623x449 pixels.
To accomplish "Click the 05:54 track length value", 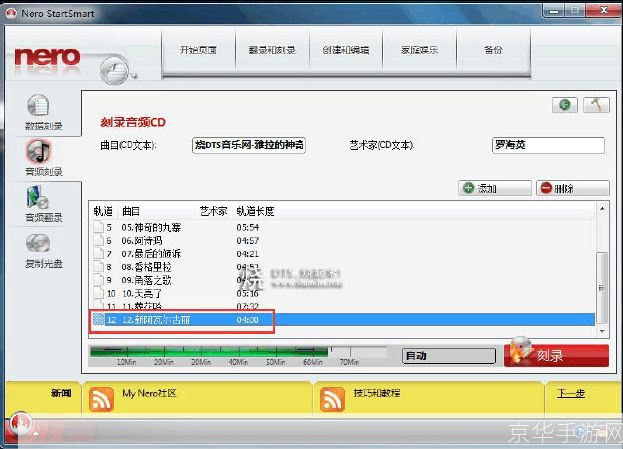I will (x=248, y=227).
